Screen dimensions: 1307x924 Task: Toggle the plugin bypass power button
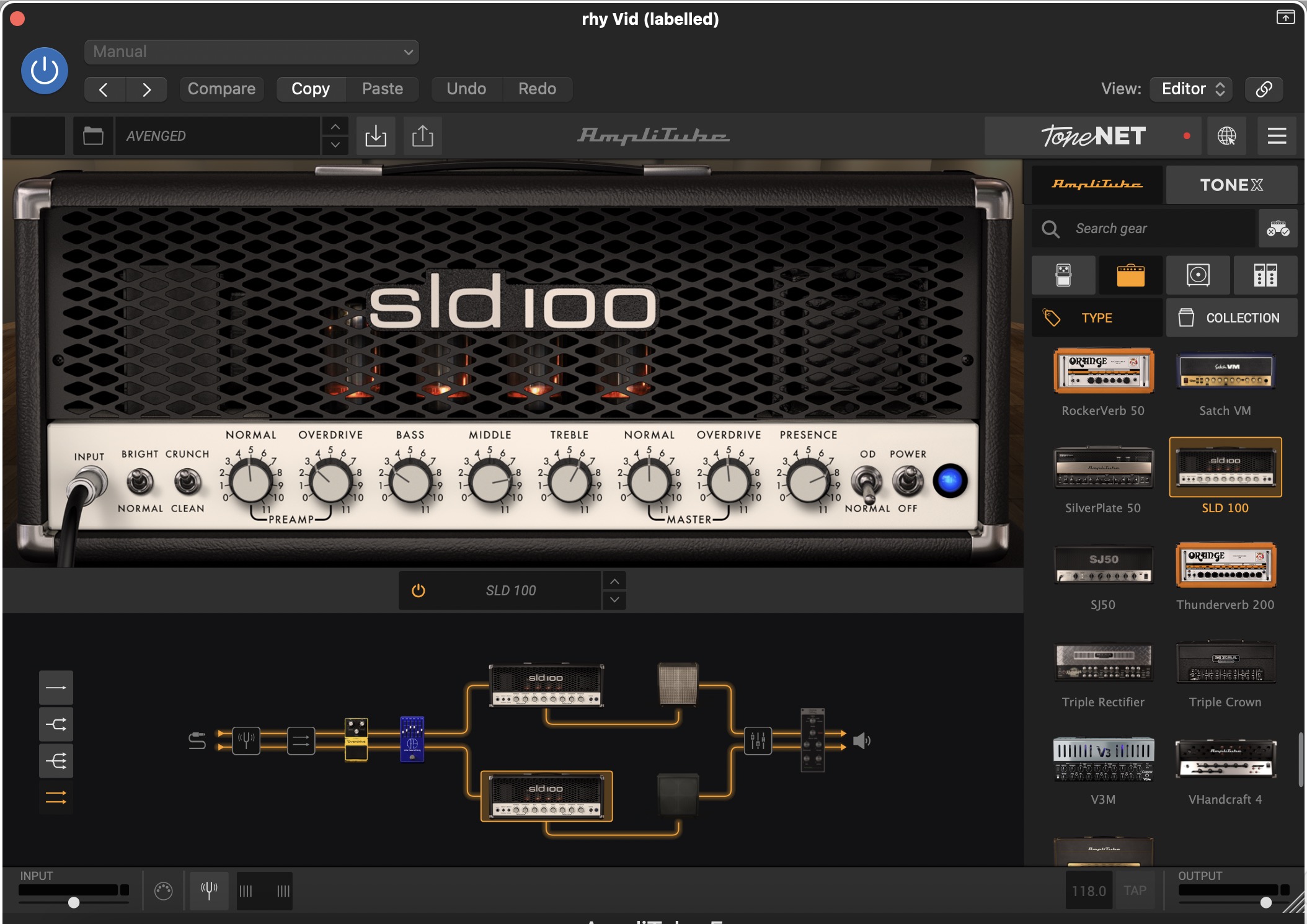45,71
